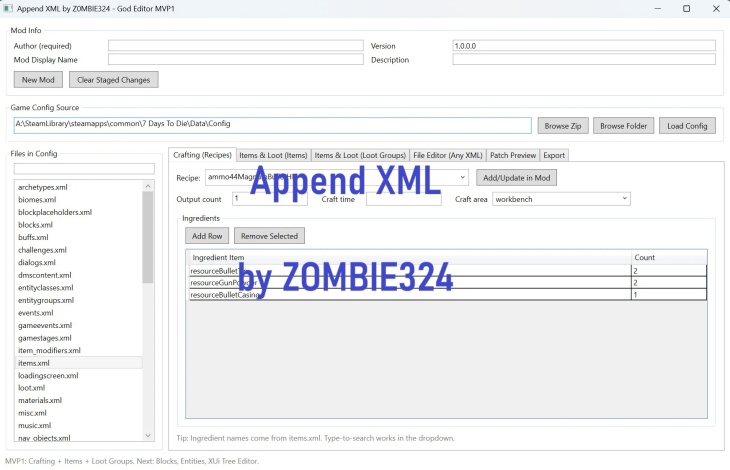Select challenges.xml in the file list
730x470 pixels.
78,250
